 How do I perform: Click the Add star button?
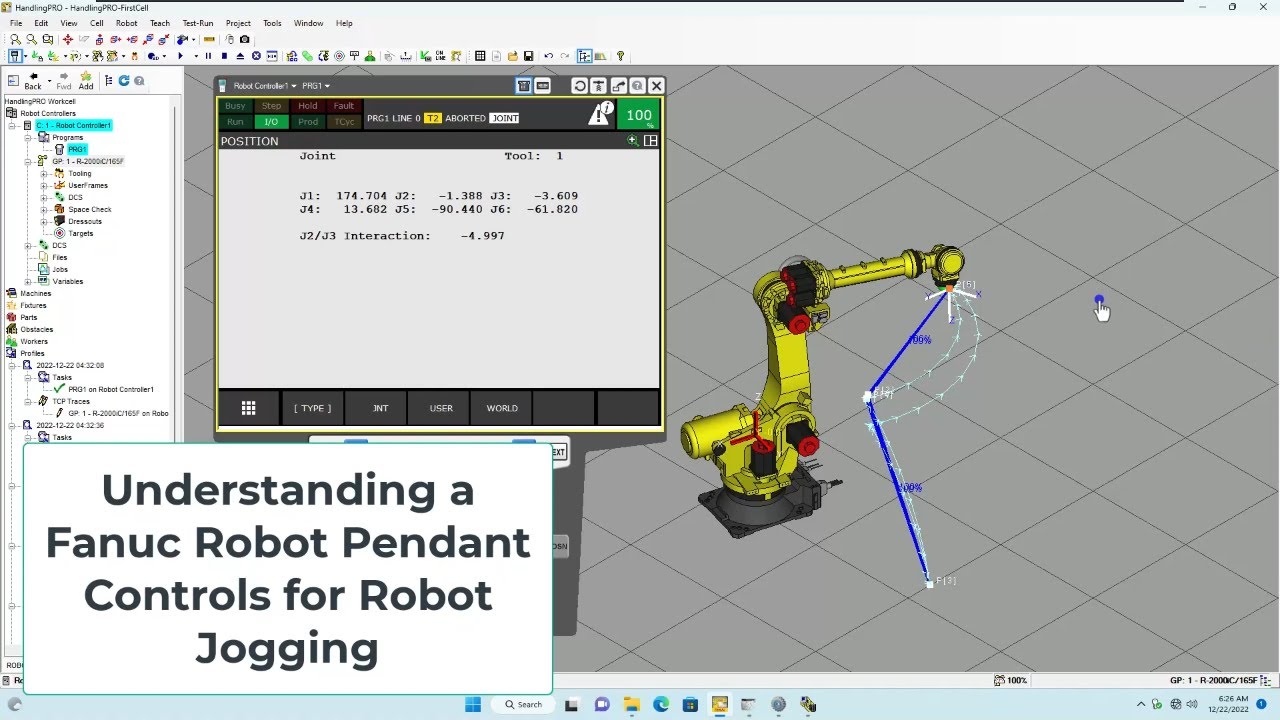(x=86, y=81)
